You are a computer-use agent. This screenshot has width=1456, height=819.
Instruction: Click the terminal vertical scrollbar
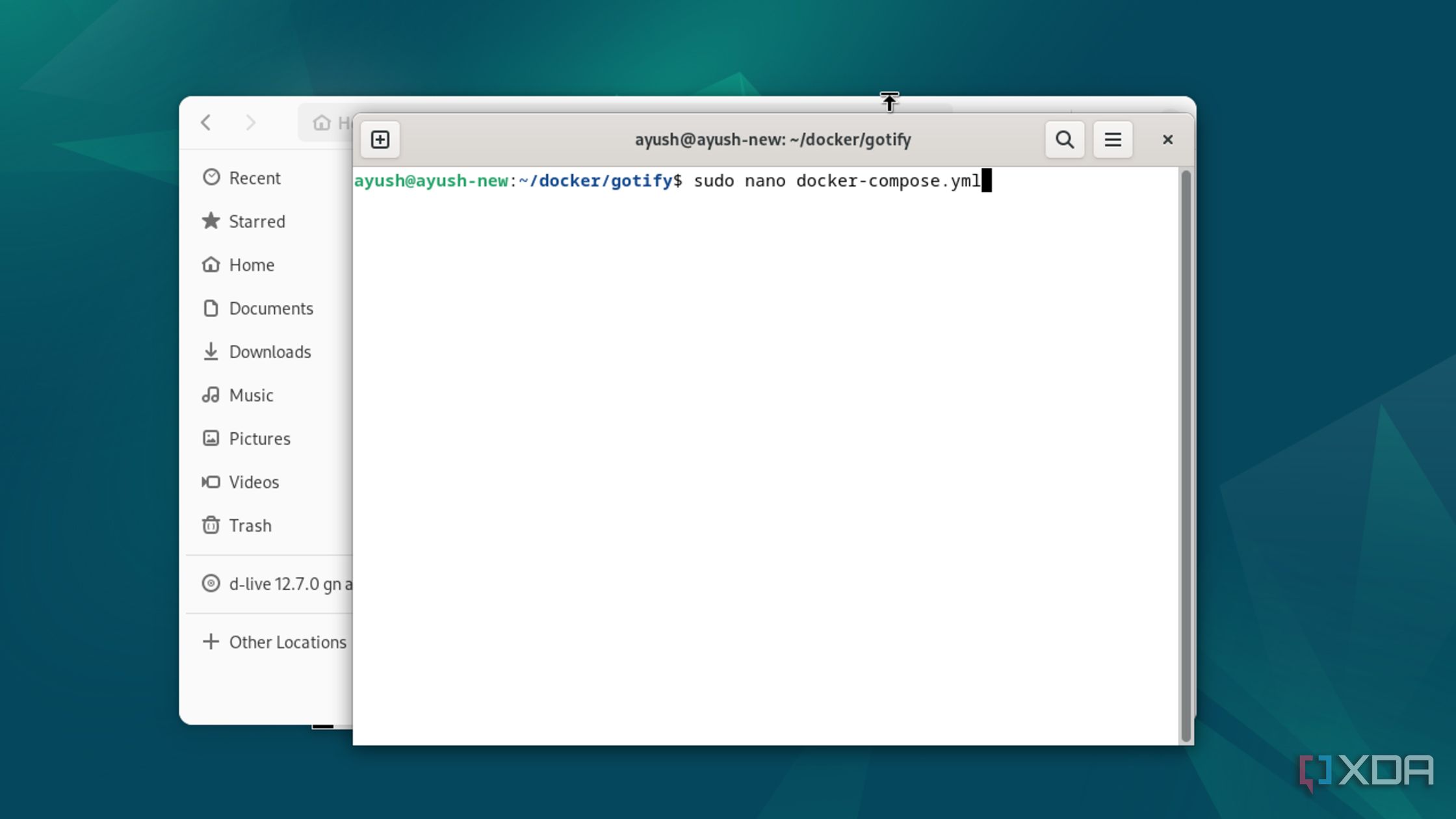[1186, 455]
